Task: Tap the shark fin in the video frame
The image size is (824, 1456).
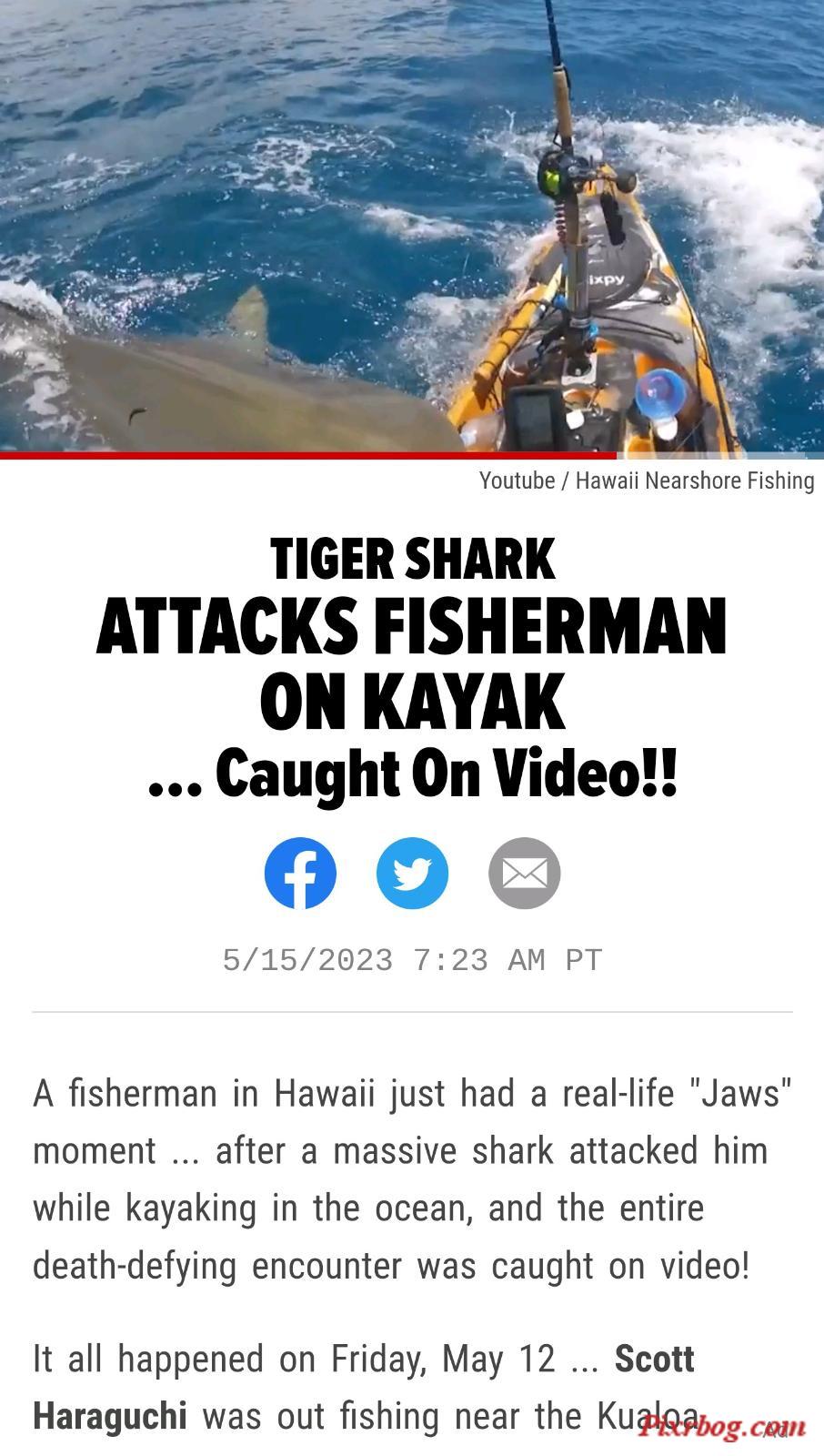Action: coord(247,318)
